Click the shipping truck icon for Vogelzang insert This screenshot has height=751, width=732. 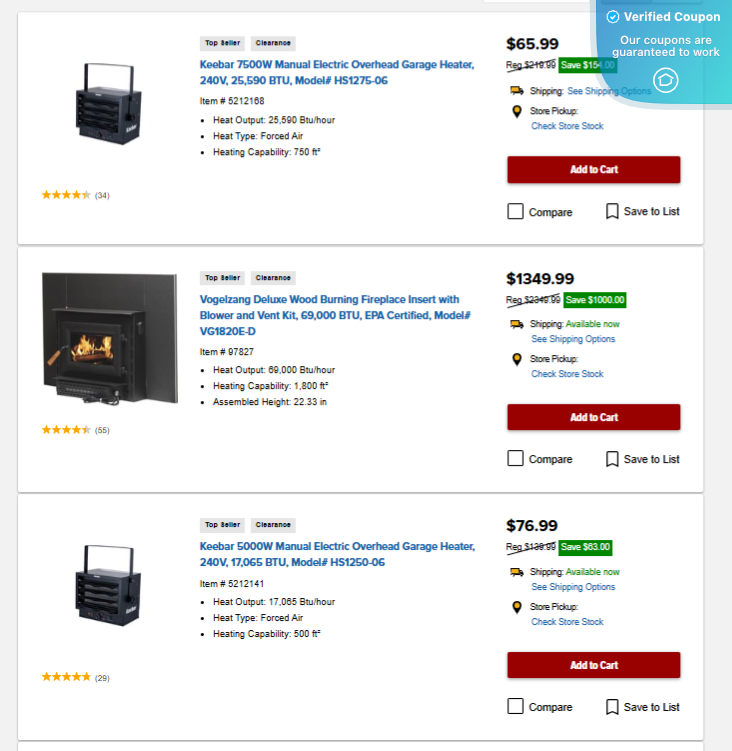(517, 324)
